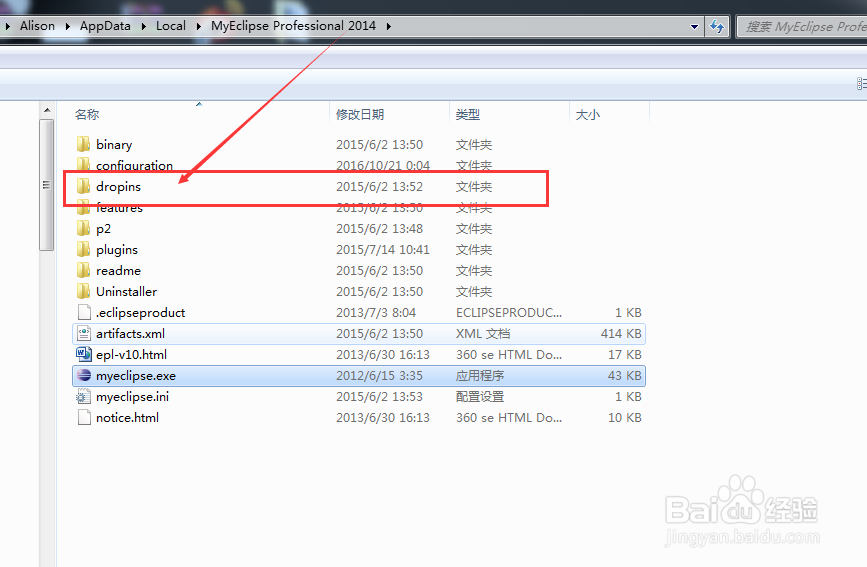This screenshot has height=567, width=867.
Task: Go to the Alison breadcrumb folder
Action: (37, 26)
